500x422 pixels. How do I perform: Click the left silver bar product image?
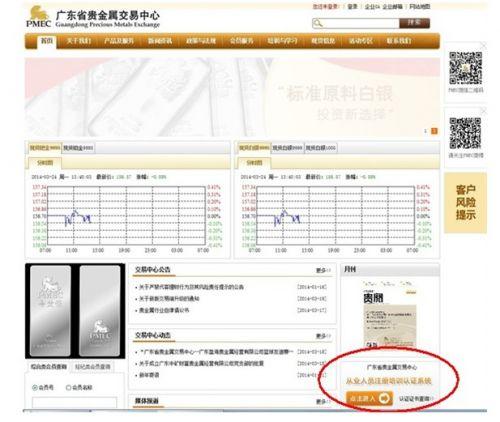[x=50, y=311]
